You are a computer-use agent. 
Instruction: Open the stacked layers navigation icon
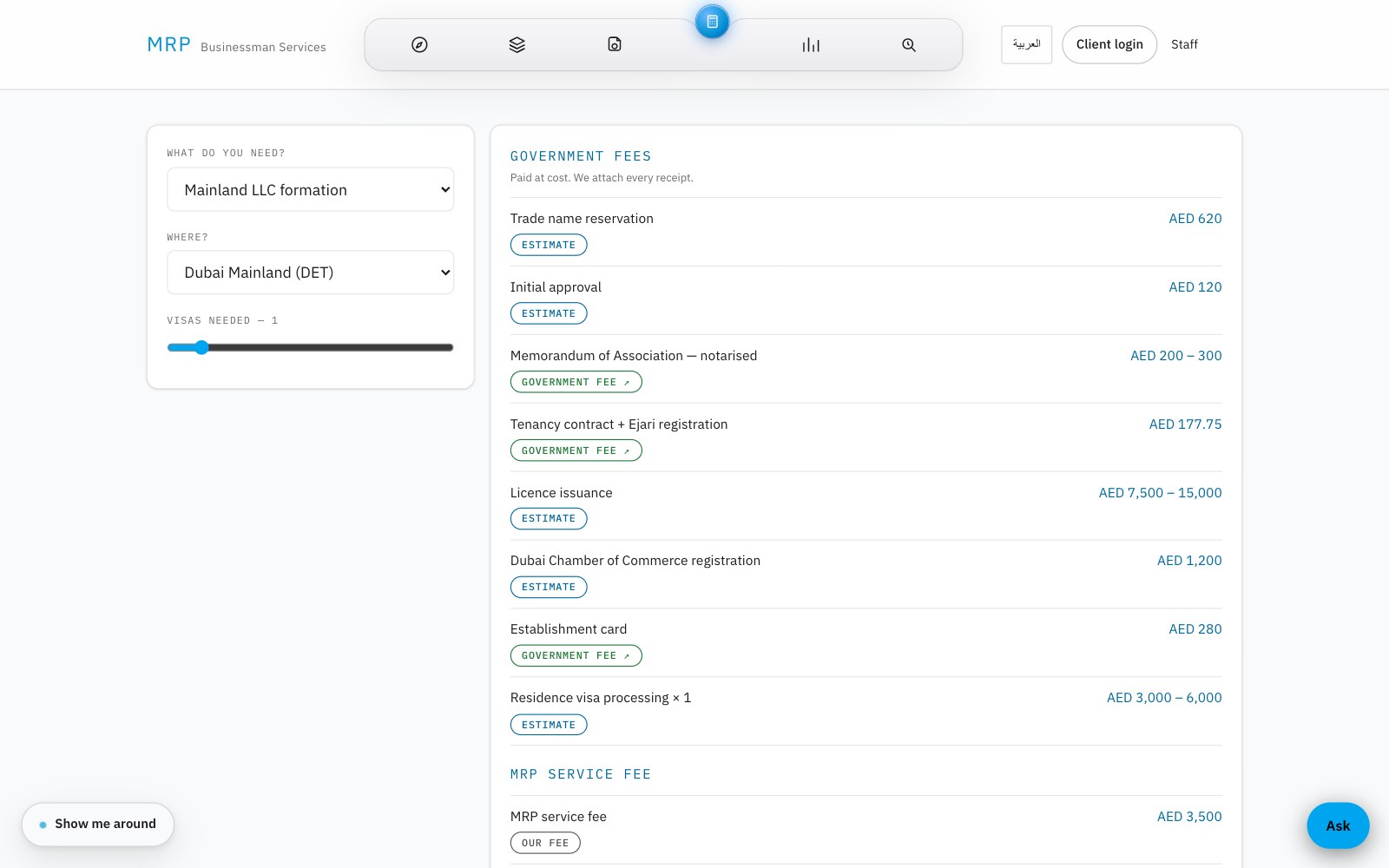(517, 44)
